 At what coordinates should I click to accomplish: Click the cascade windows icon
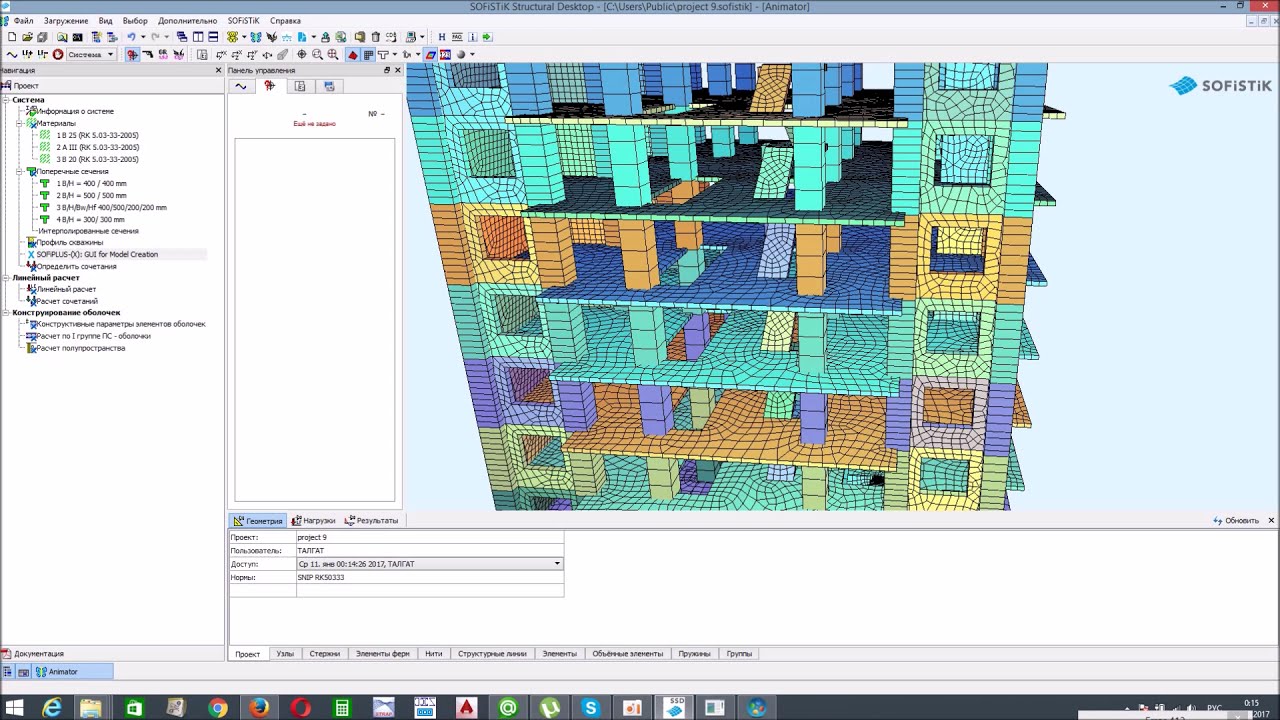[x=182, y=37]
